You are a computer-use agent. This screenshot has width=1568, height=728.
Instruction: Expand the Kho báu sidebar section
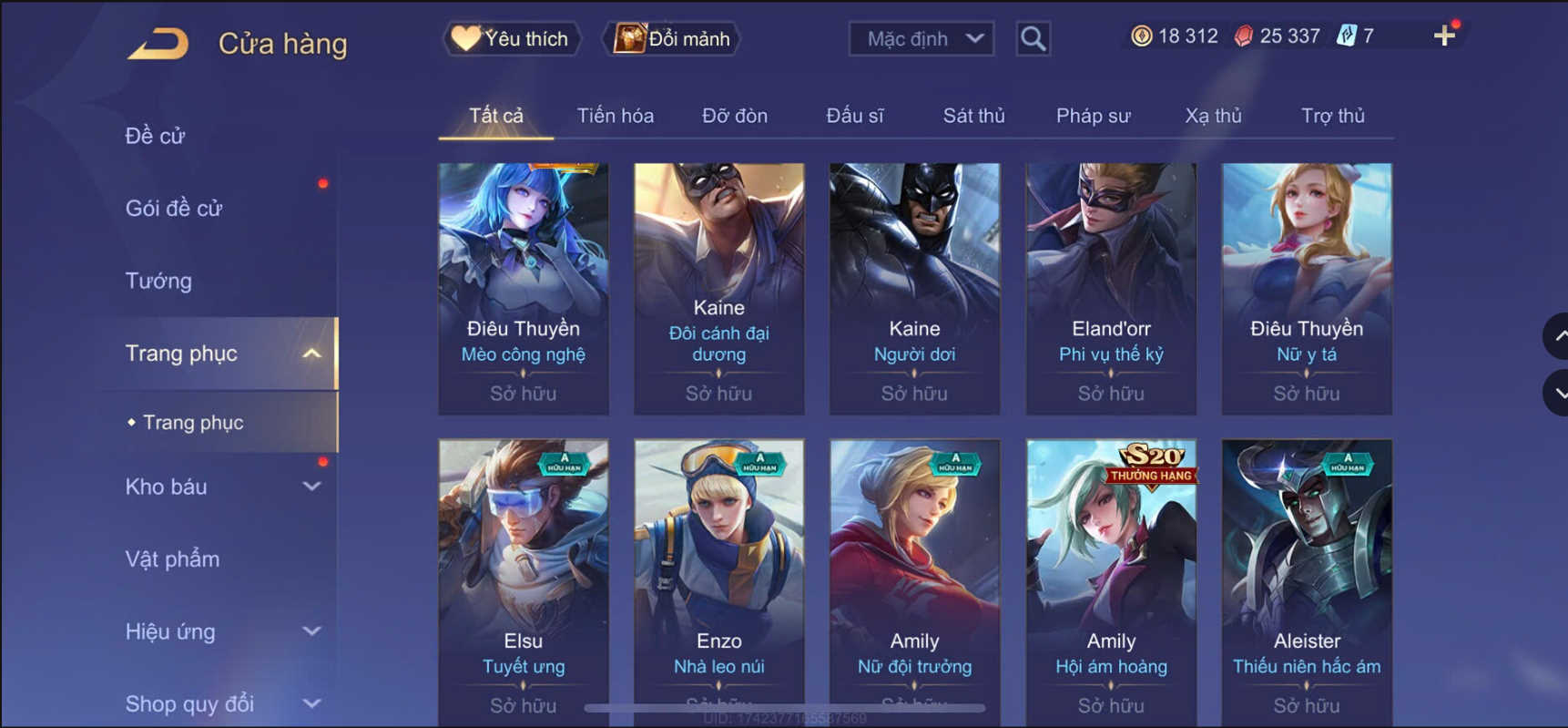click(311, 487)
